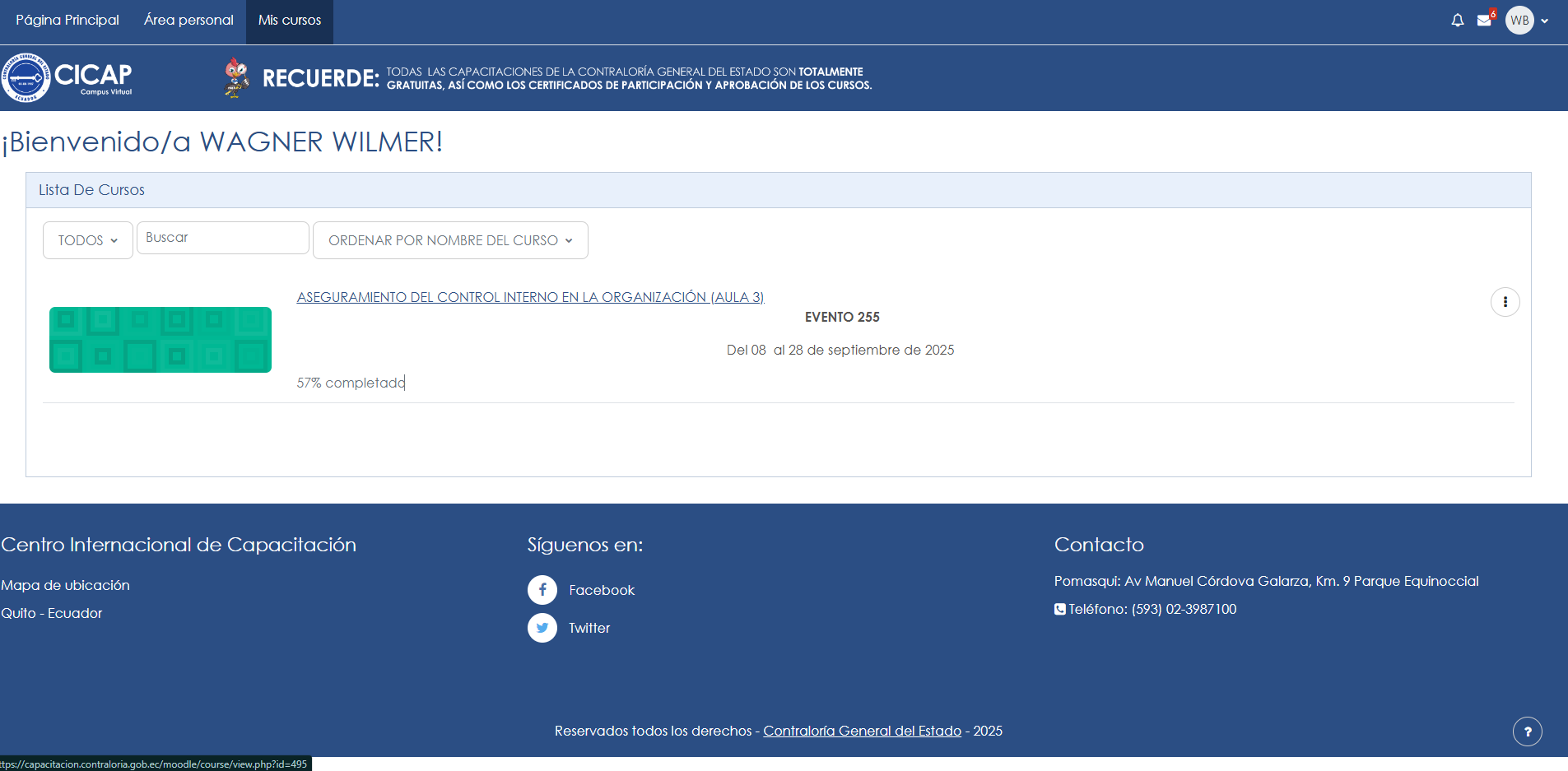Click the Facebook circle icon

coord(542,590)
